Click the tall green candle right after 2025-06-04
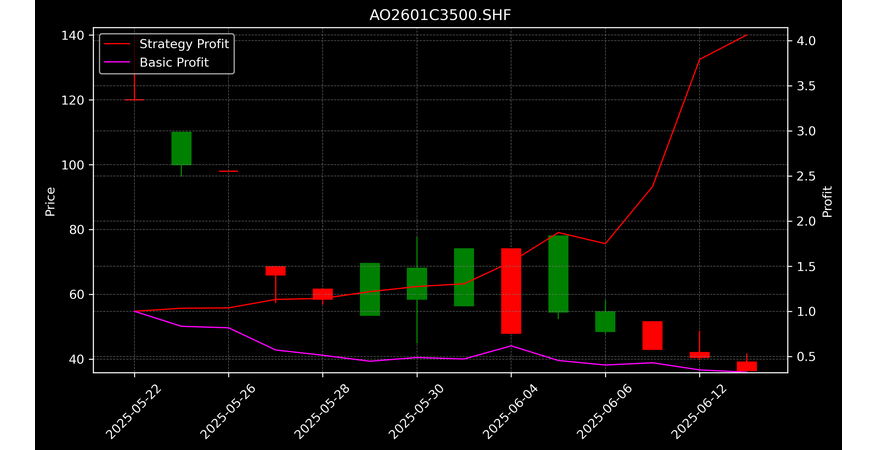The width and height of the screenshot is (878, 450). tap(558, 274)
